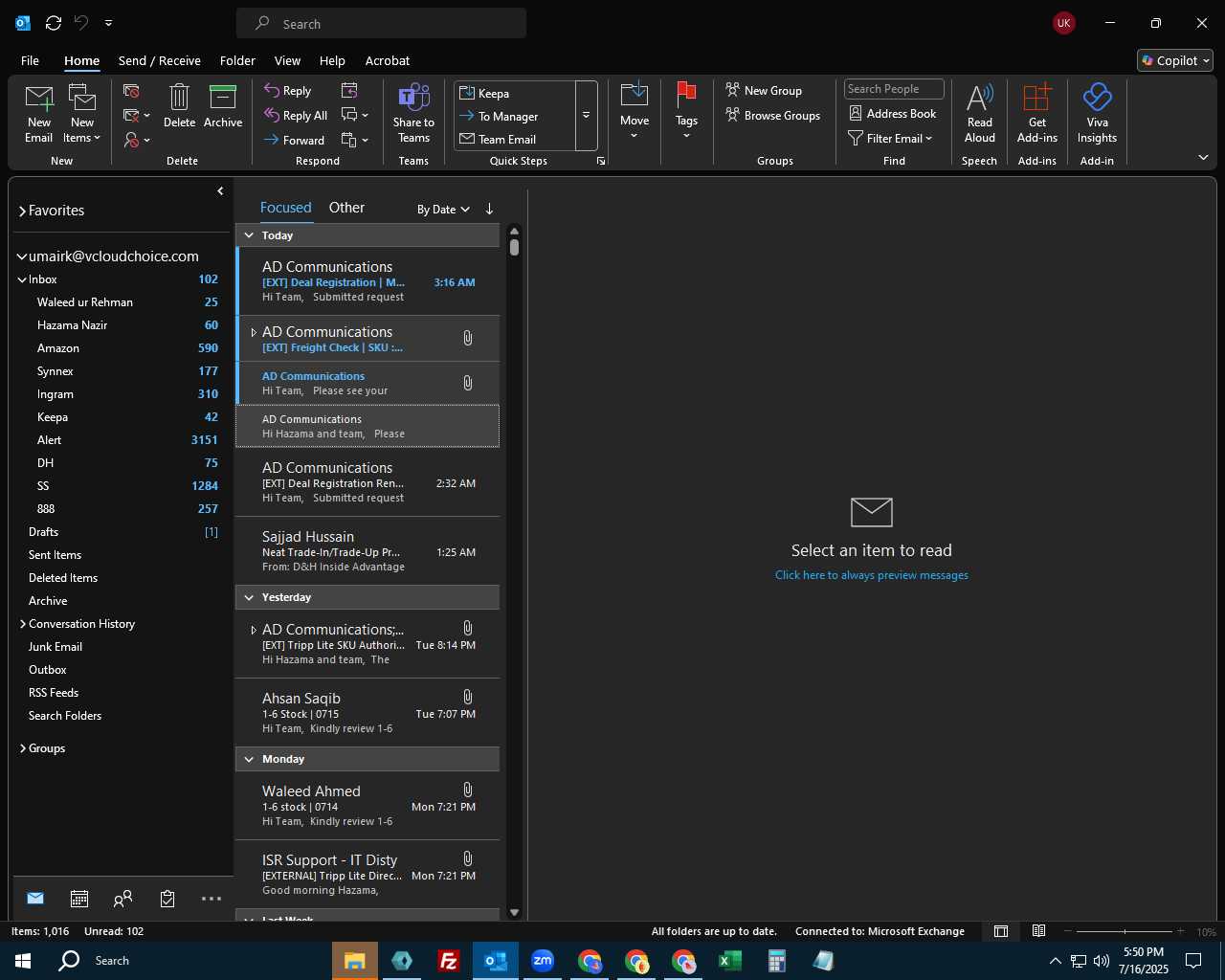The image size is (1225, 980).
Task: Click the New Email button
Action: (x=38, y=114)
